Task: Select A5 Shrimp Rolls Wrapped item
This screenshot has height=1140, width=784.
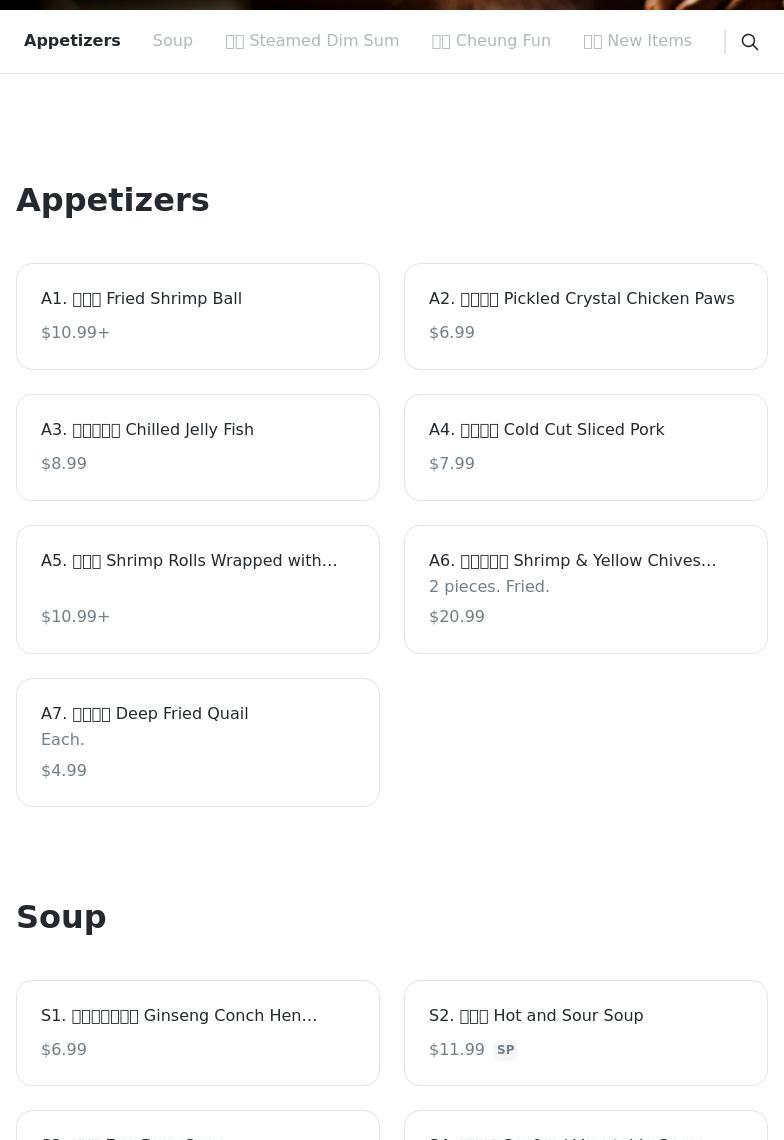Action: pyautogui.click(x=198, y=589)
